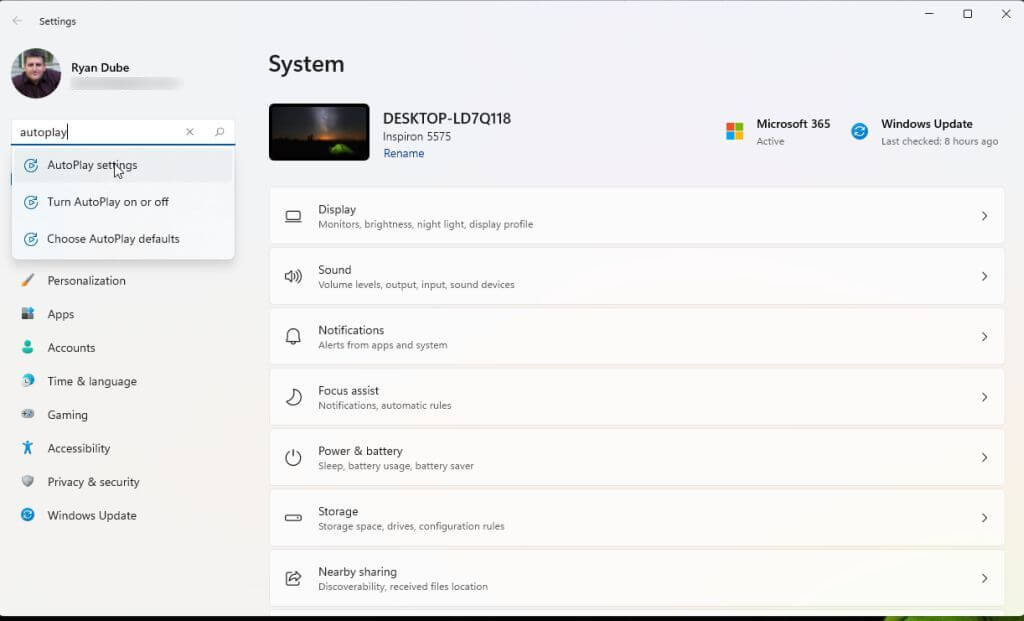Click the Display monitor icon

click(293, 216)
